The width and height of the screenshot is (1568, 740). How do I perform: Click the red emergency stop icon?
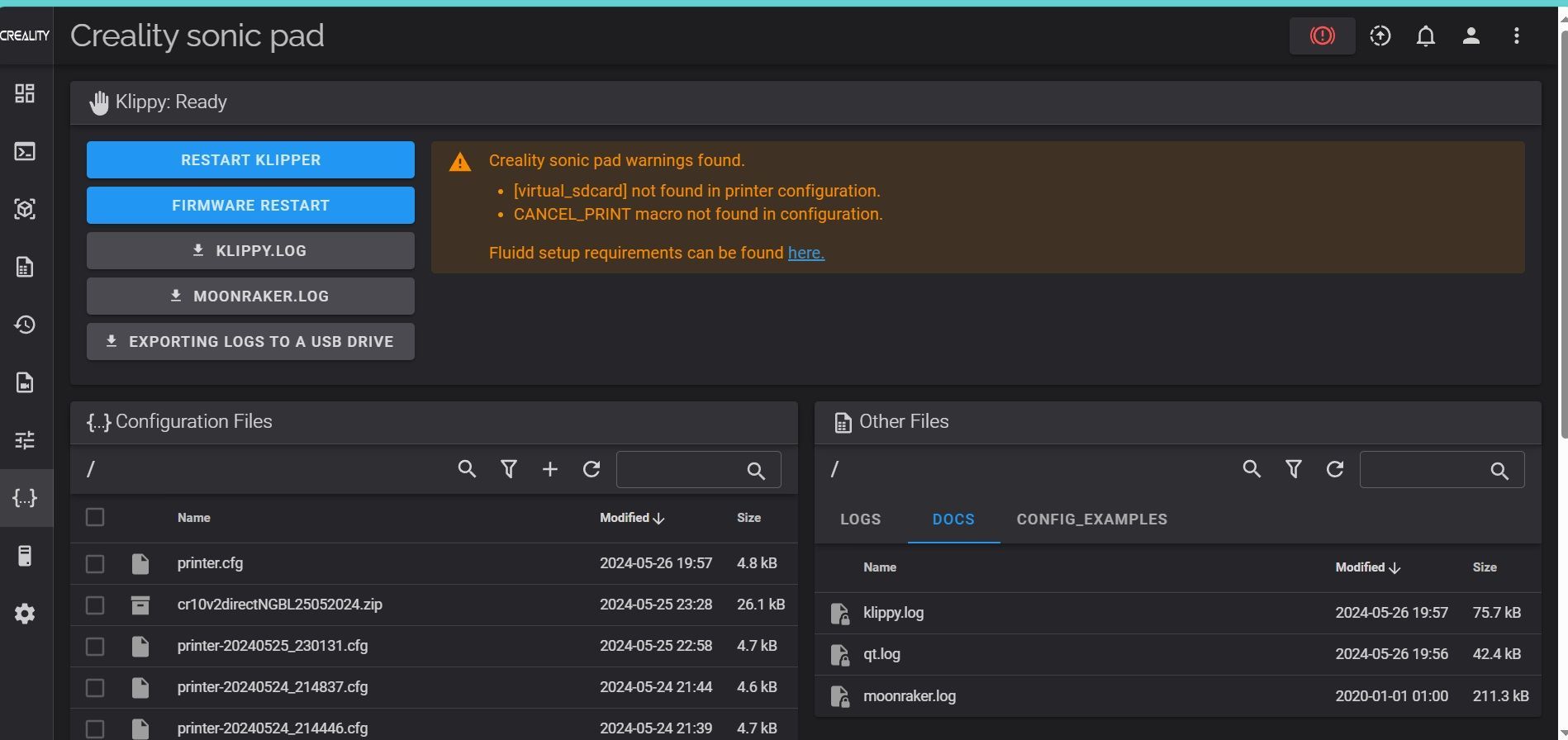click(x=1322, y=36)
